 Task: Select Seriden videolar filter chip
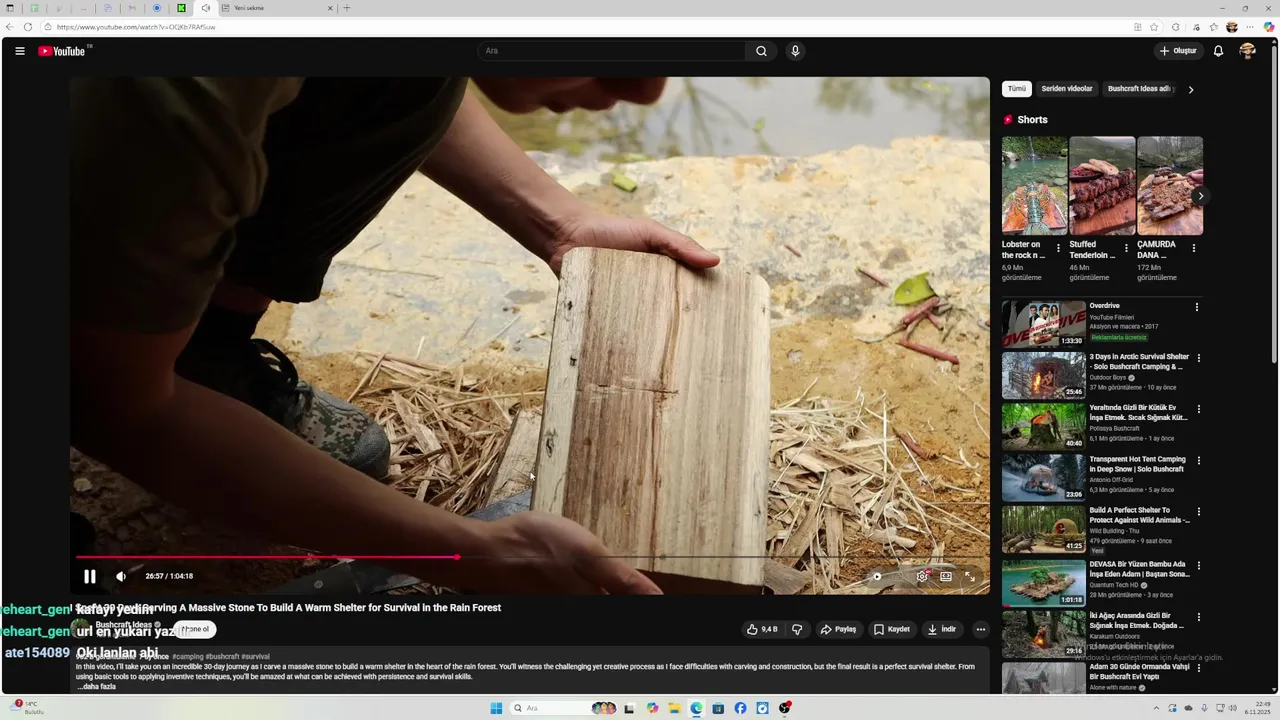click(x=1067, y=89)
